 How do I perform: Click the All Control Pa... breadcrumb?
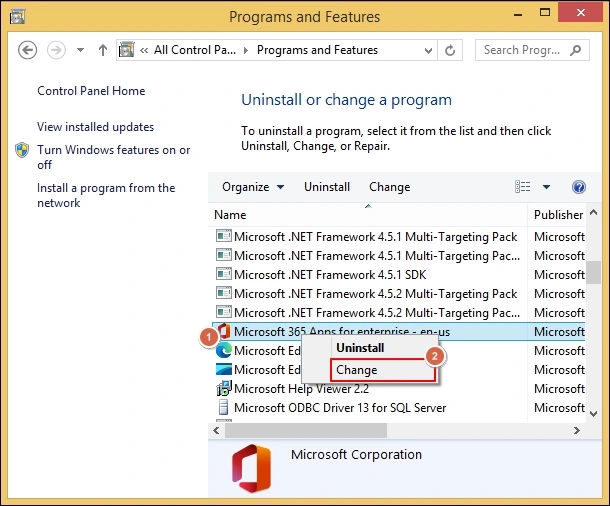tap(195, 50)
